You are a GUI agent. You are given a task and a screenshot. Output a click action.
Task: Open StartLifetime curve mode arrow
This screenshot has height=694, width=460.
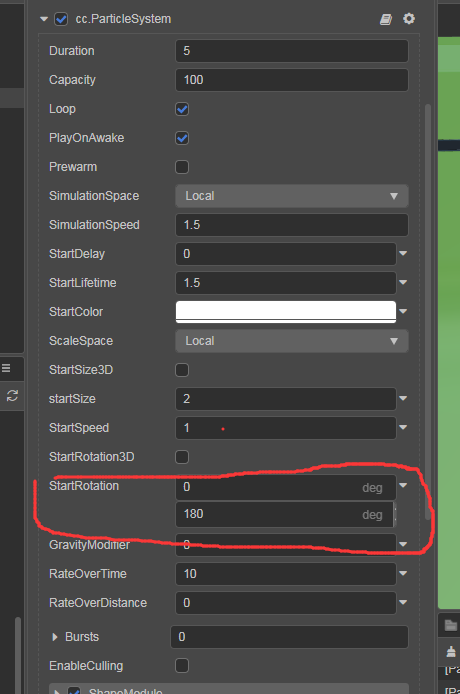tap(403, 282)
